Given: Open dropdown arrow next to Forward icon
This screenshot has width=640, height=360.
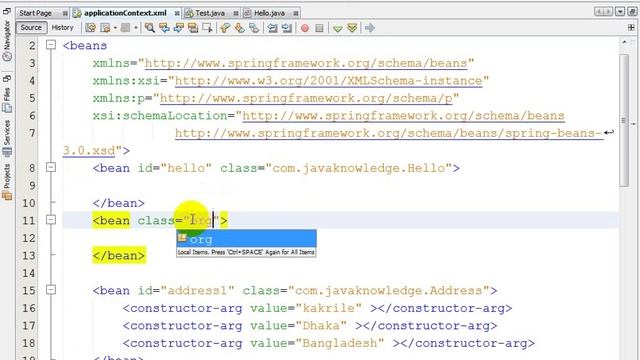Looking at the screenshot, I should [x=136, y=28].
